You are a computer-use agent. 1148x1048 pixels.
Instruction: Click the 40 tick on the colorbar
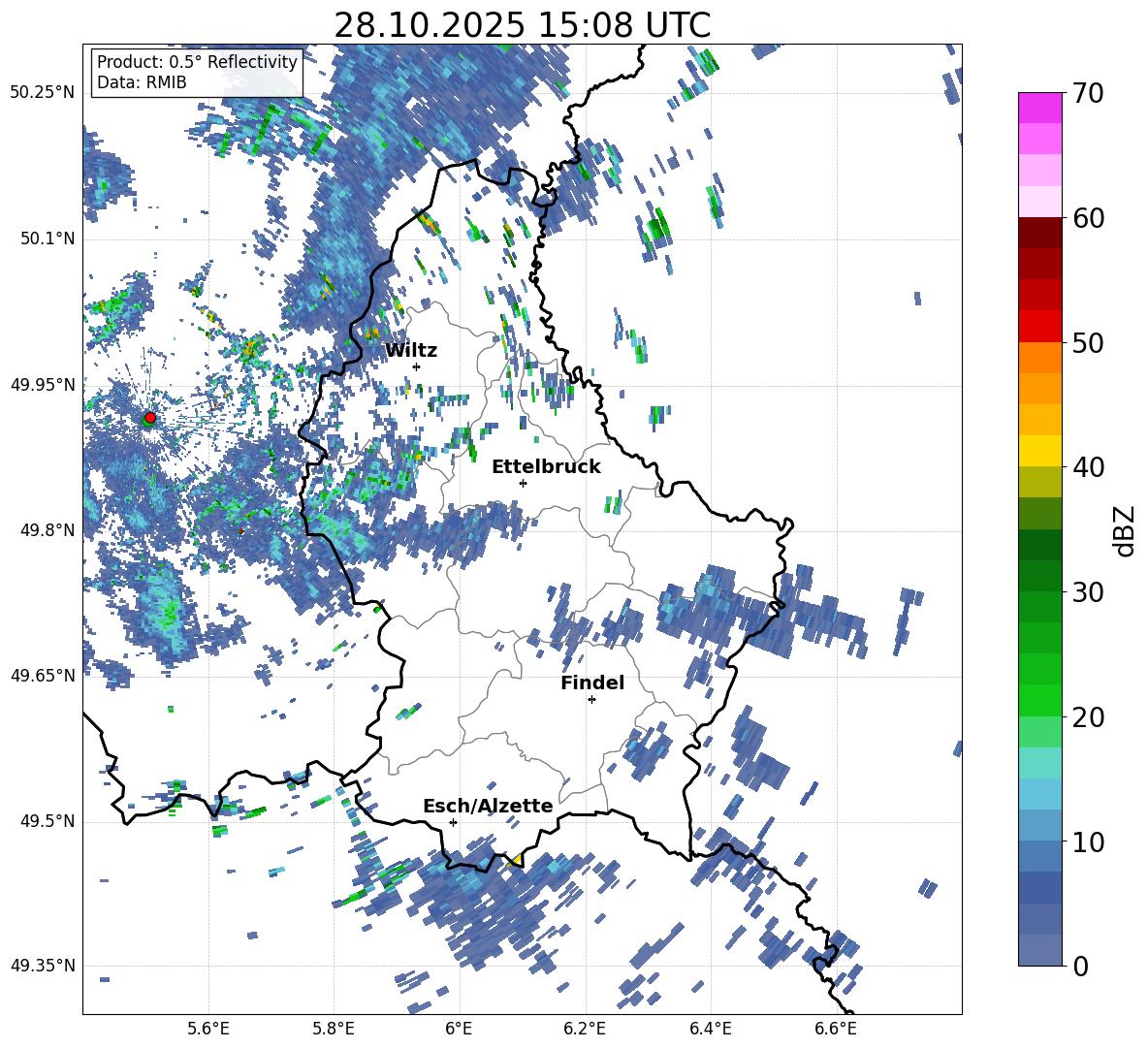pos(1088,467)
